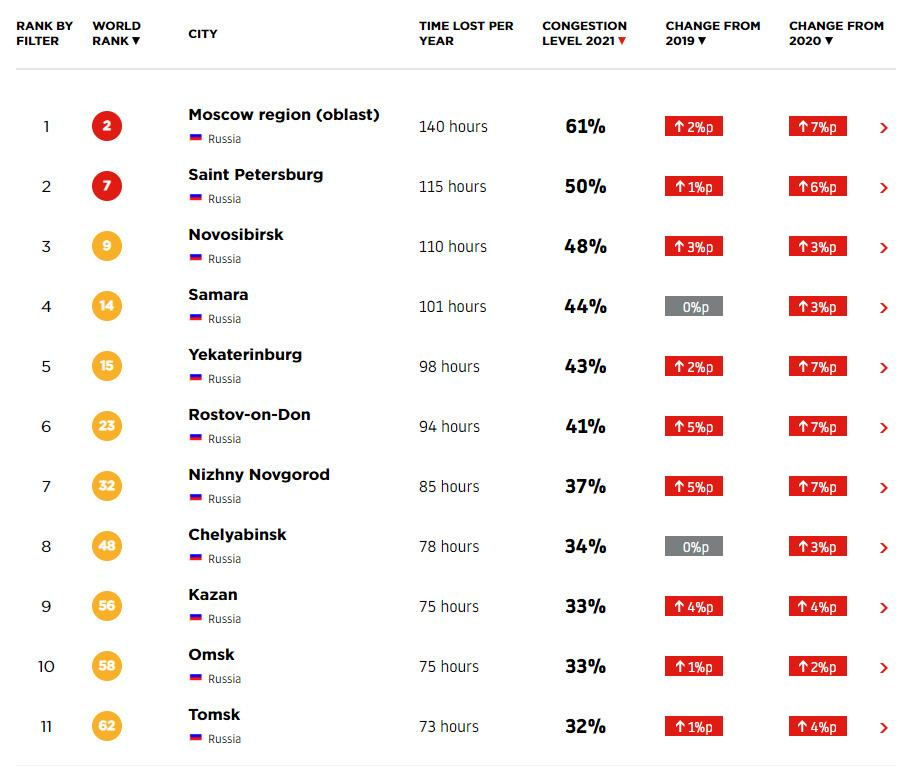Click Novosibirsk's 48% congestion value
The image size is (920, 784).
585,247
